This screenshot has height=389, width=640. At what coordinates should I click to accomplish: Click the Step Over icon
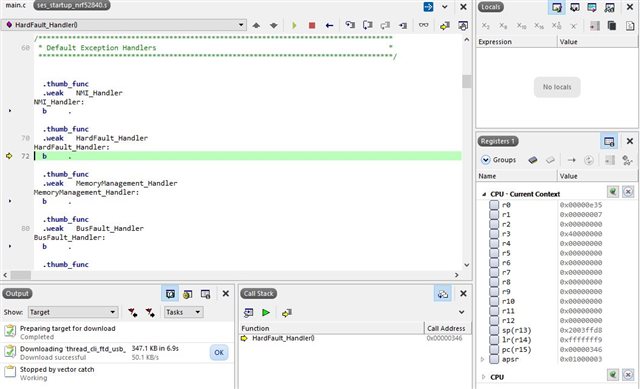[x=368, y=25]
